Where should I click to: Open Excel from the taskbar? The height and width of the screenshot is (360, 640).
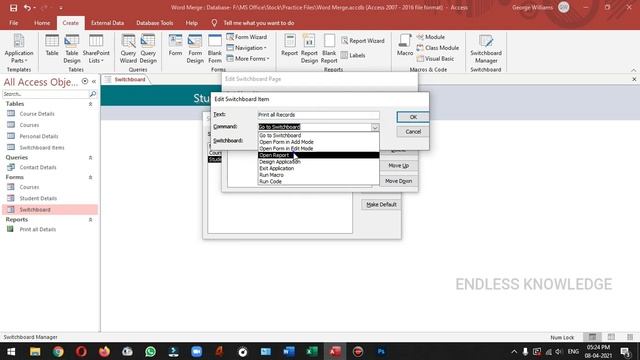(312, 351)
